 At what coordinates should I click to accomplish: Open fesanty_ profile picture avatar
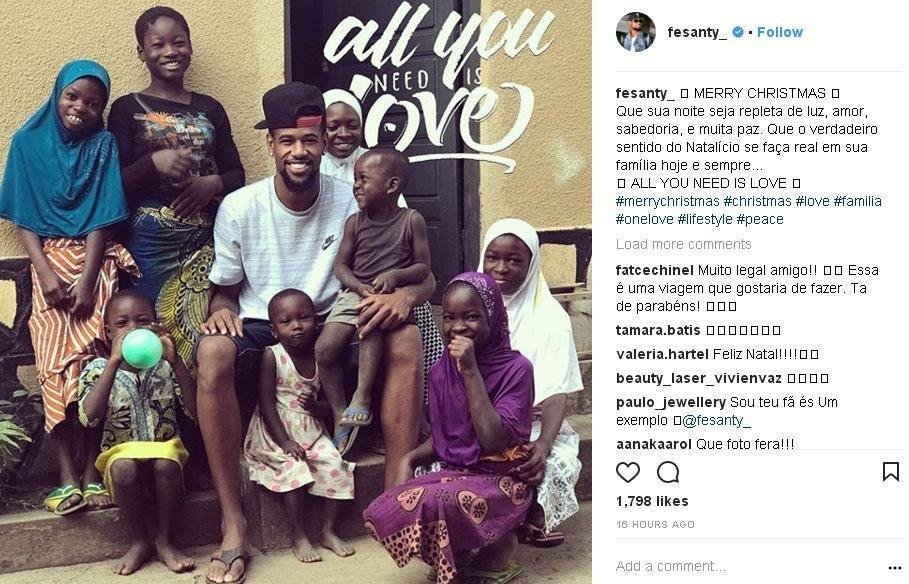coord(635,32)
